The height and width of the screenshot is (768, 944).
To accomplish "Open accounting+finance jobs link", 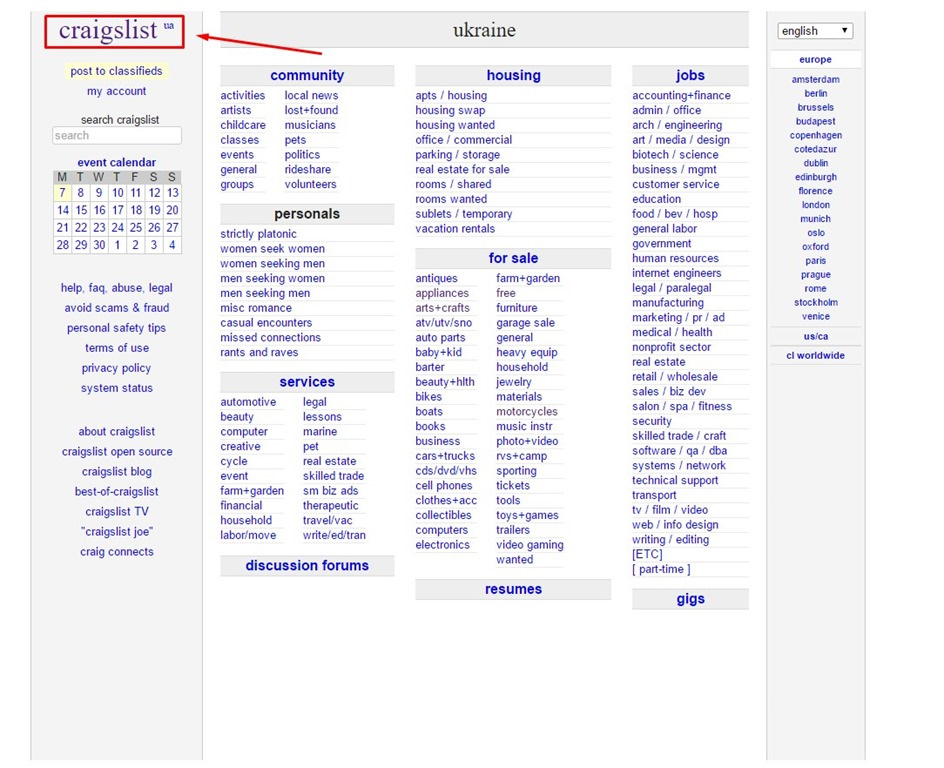I will (x=682, y=95).
